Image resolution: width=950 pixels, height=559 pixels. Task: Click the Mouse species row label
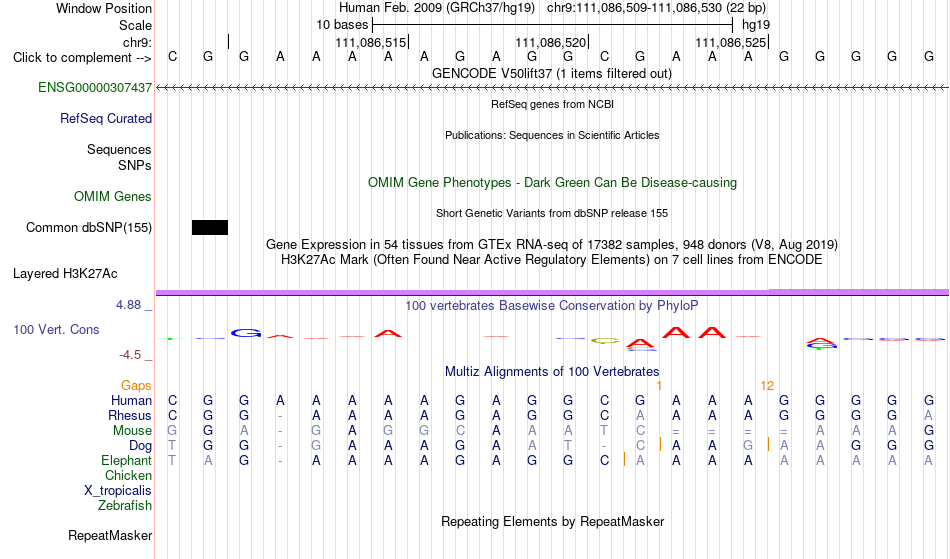[x=132, y=431]
